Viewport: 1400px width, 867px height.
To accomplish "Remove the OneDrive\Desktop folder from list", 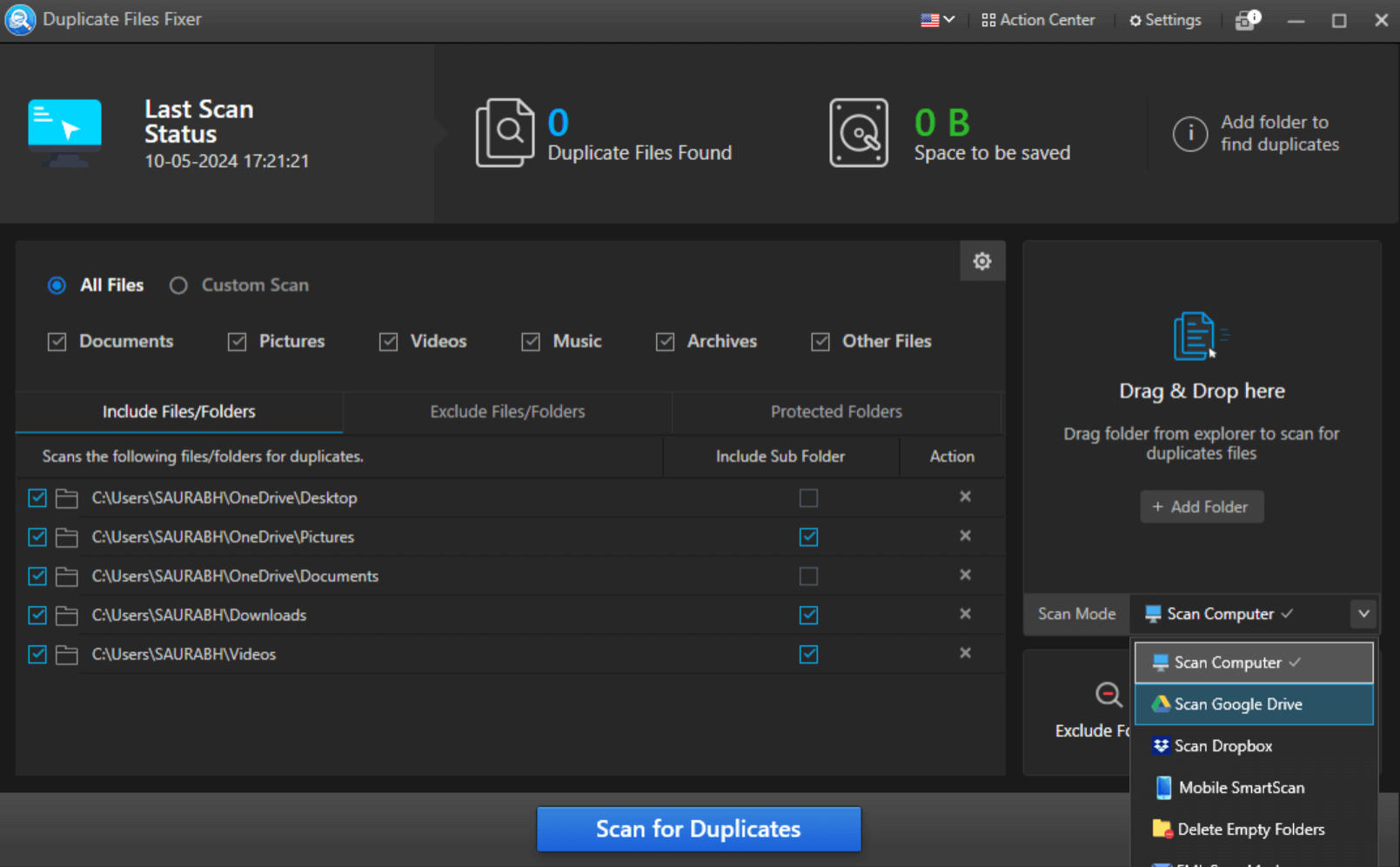I will coord(965,497).
